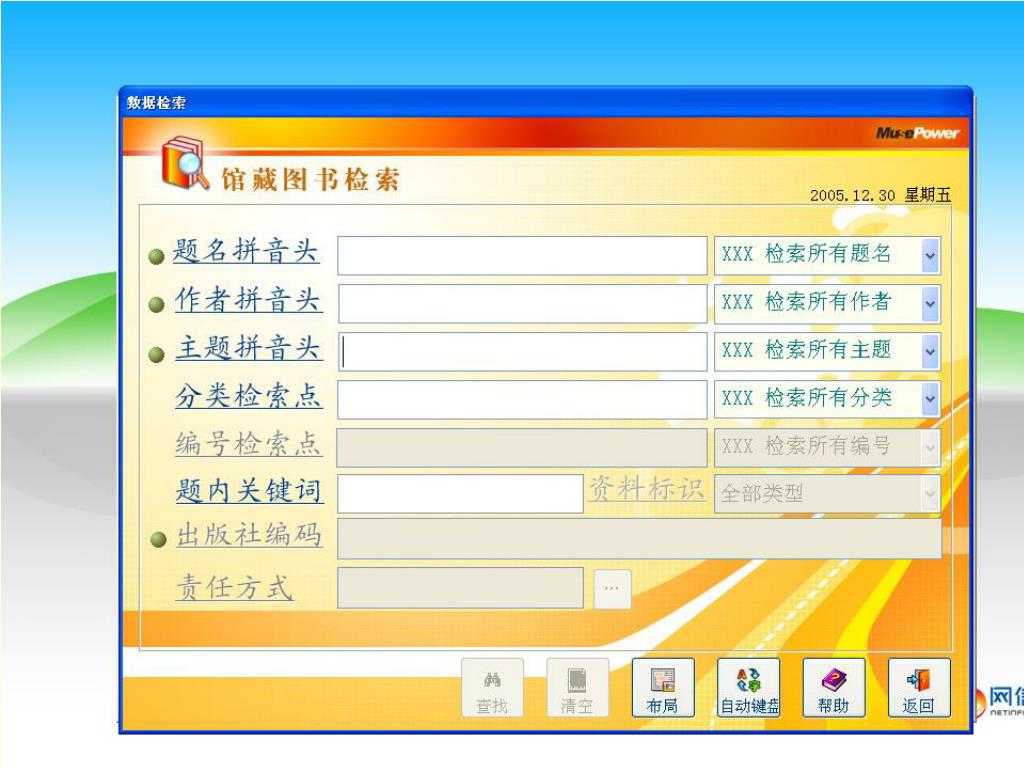Click inside the 主题拼音头 input field
The width and height of the screenshot is (1024, 768).
520,351
